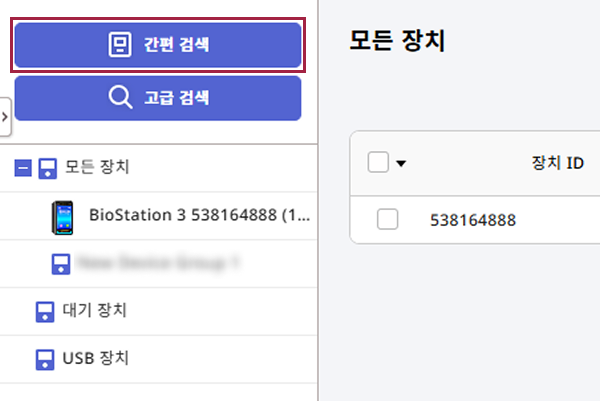The width and height of the screenshot is (600, 401).
Task: Click the side panel arrow at the left edge
Action: (5, 117)
